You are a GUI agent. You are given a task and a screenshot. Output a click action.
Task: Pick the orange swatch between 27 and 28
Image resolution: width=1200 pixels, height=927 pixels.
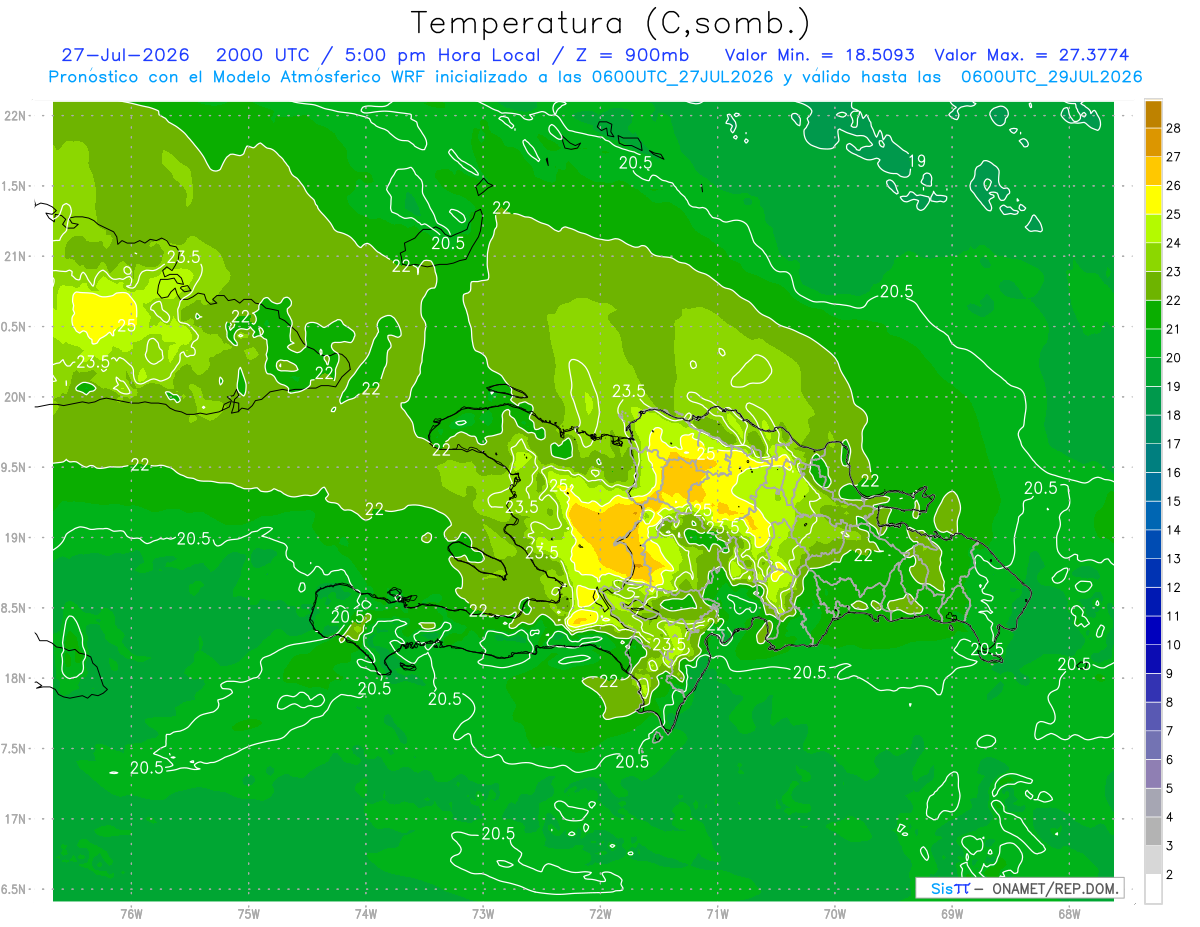(x=1153, y=142)
